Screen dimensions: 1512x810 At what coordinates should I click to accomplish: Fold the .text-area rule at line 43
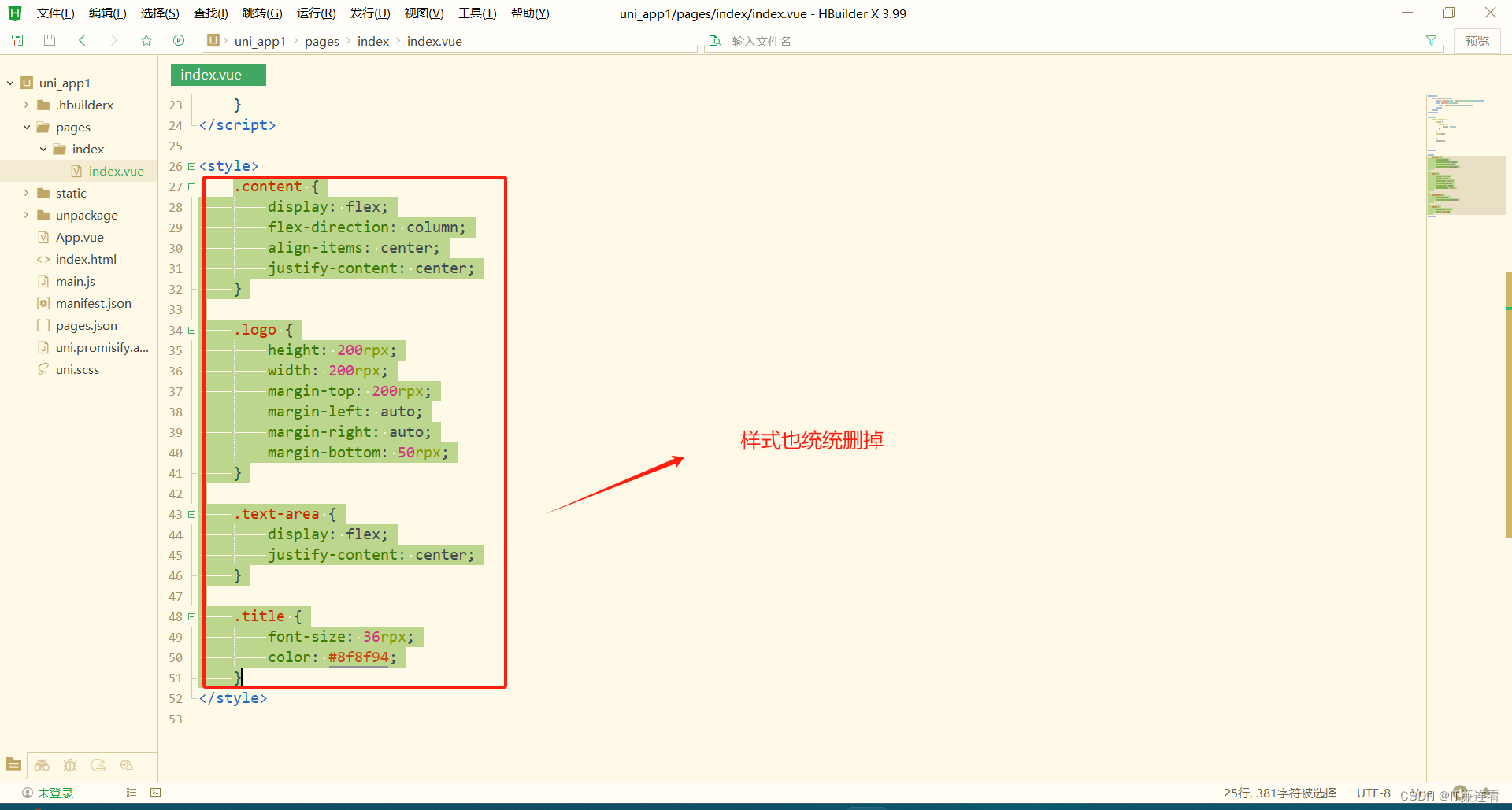(191, 514)
